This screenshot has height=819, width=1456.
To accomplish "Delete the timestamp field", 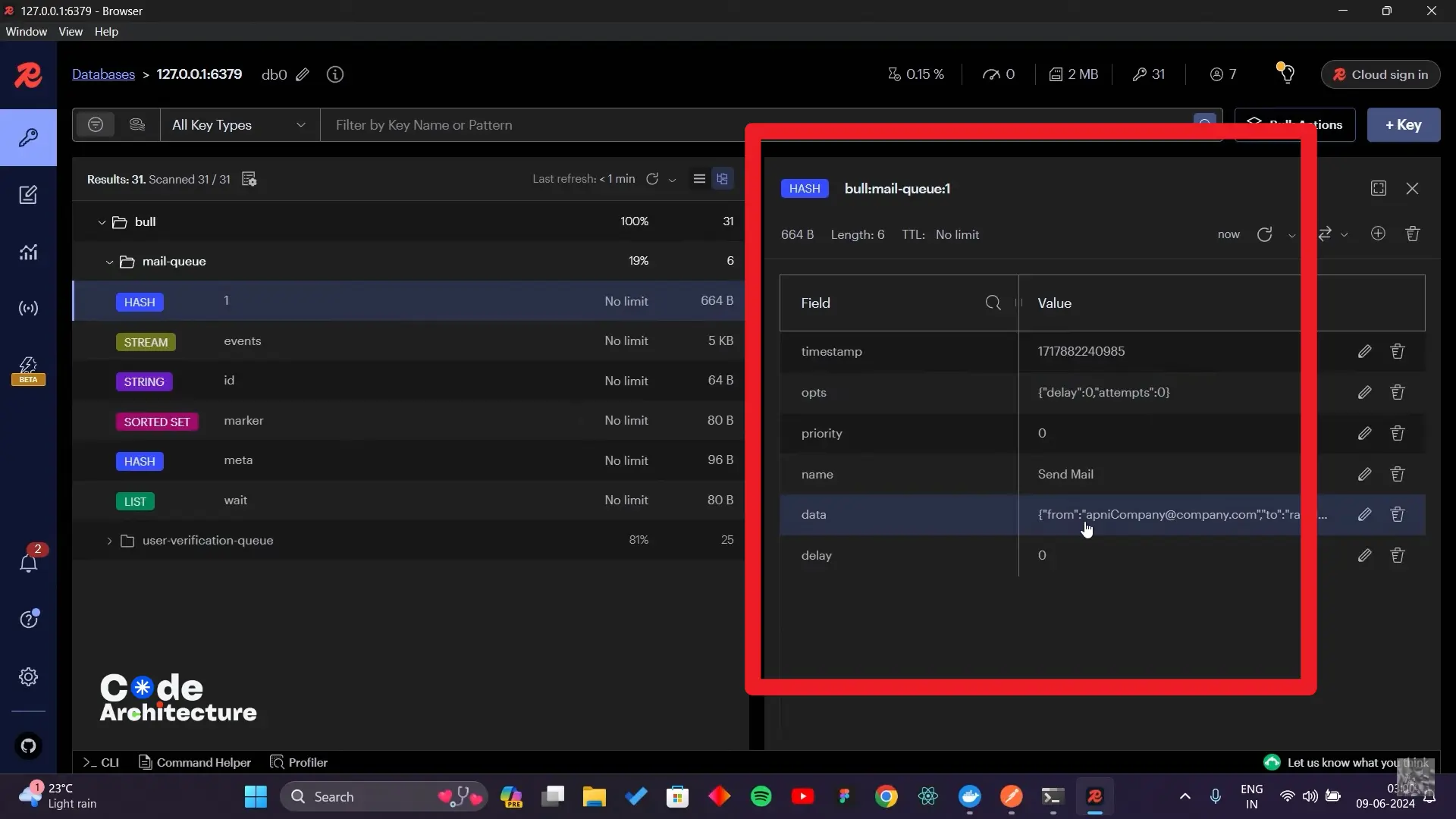I will click(1398, 351).
